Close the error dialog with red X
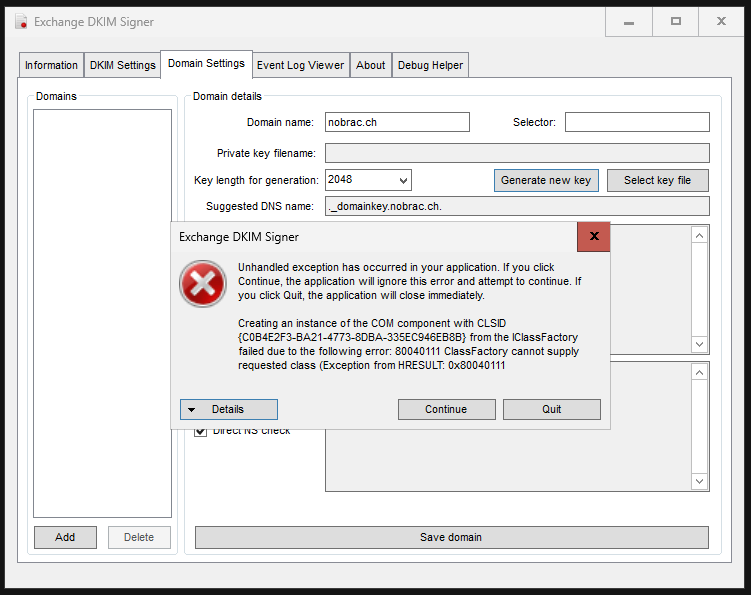The image size is (751, 595). 594,237
